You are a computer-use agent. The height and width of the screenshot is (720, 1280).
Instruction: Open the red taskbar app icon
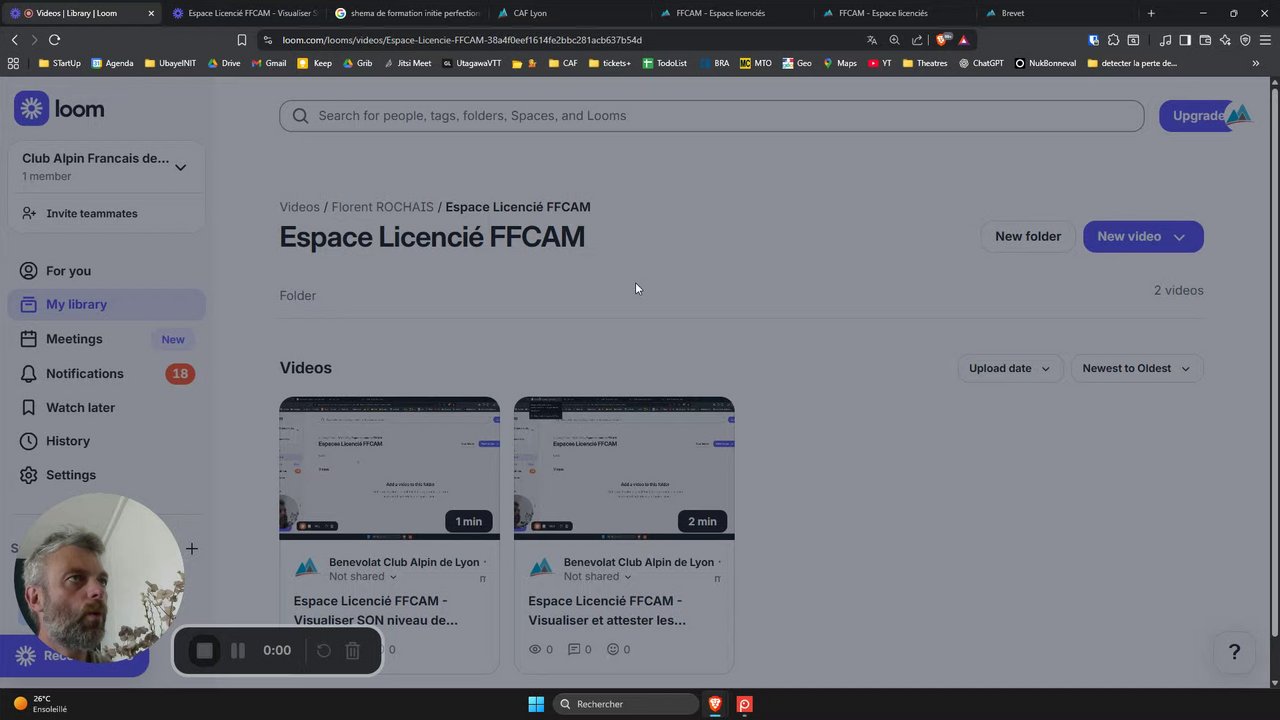745,704
